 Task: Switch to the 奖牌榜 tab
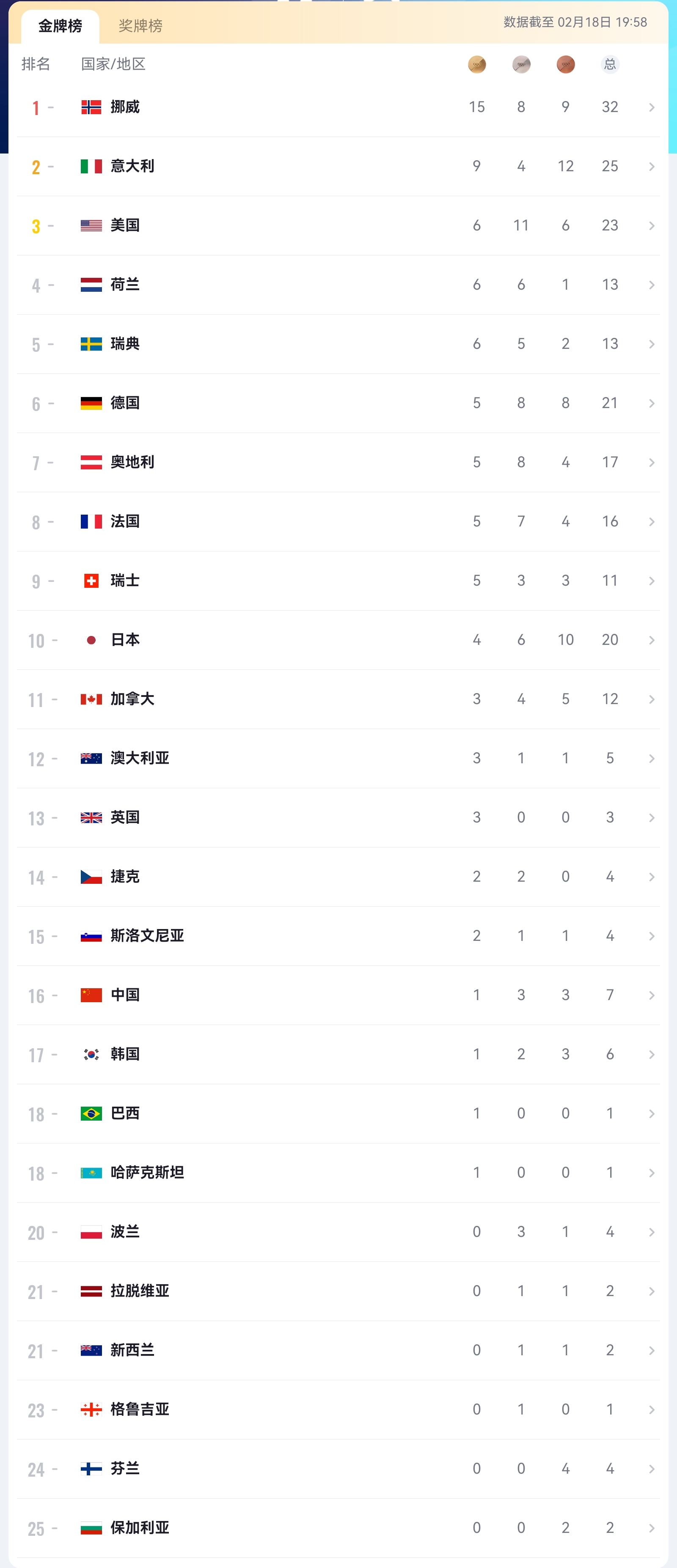click(x=140, y=26)
